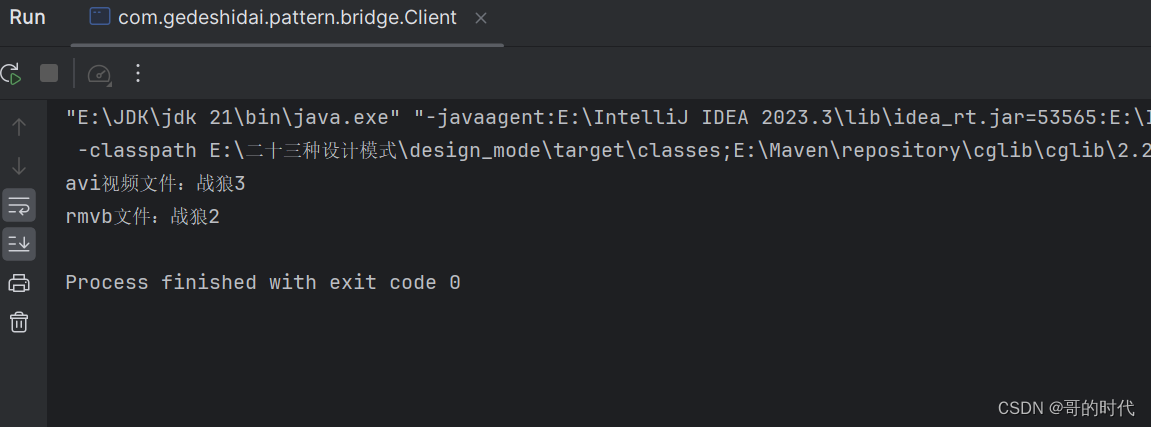Toggle scroll to end of console
1151x427 pixels.
pyautogui.click(x=19, y=243)
